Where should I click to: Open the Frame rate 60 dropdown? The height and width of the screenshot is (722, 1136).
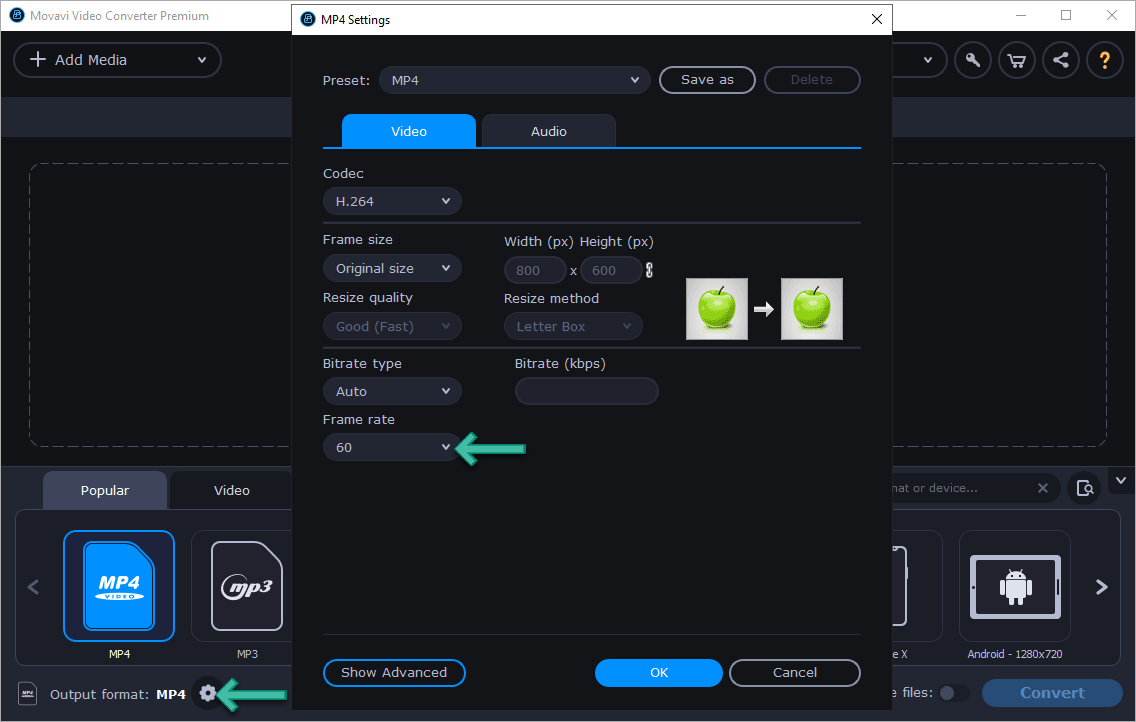pyautogui.click(x=392, y=448)
